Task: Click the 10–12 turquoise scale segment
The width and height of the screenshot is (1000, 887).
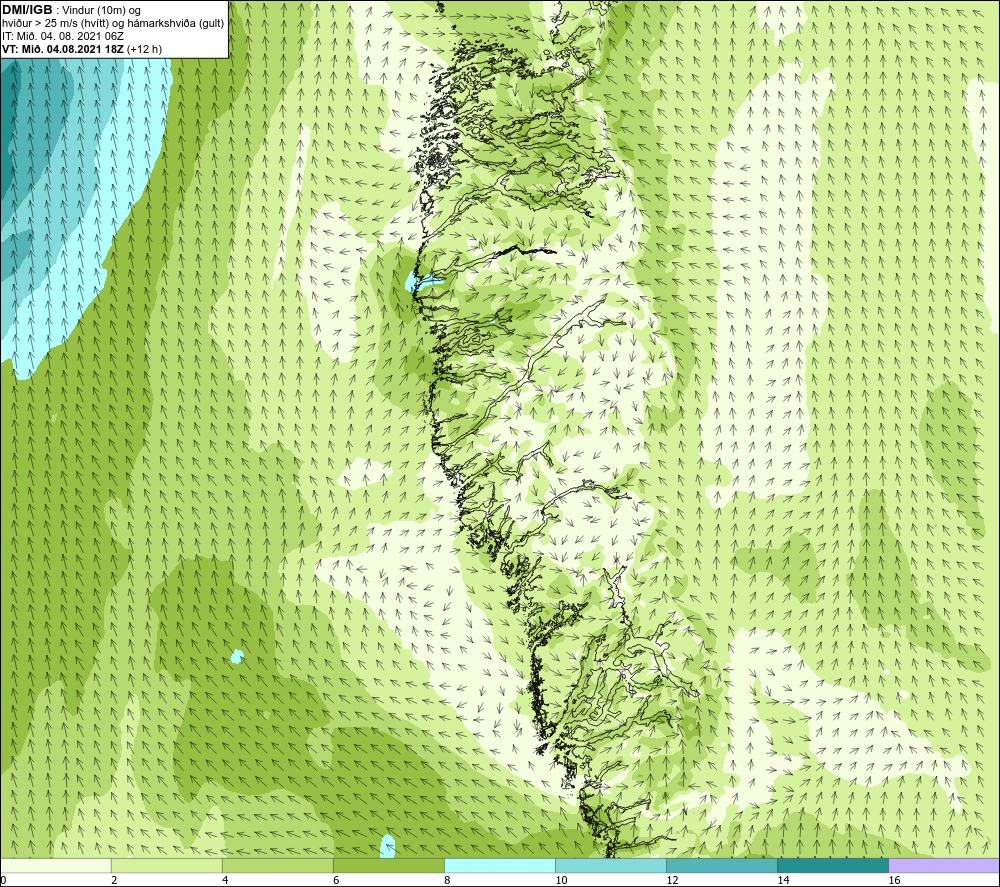Action: [x=611, y=866]
